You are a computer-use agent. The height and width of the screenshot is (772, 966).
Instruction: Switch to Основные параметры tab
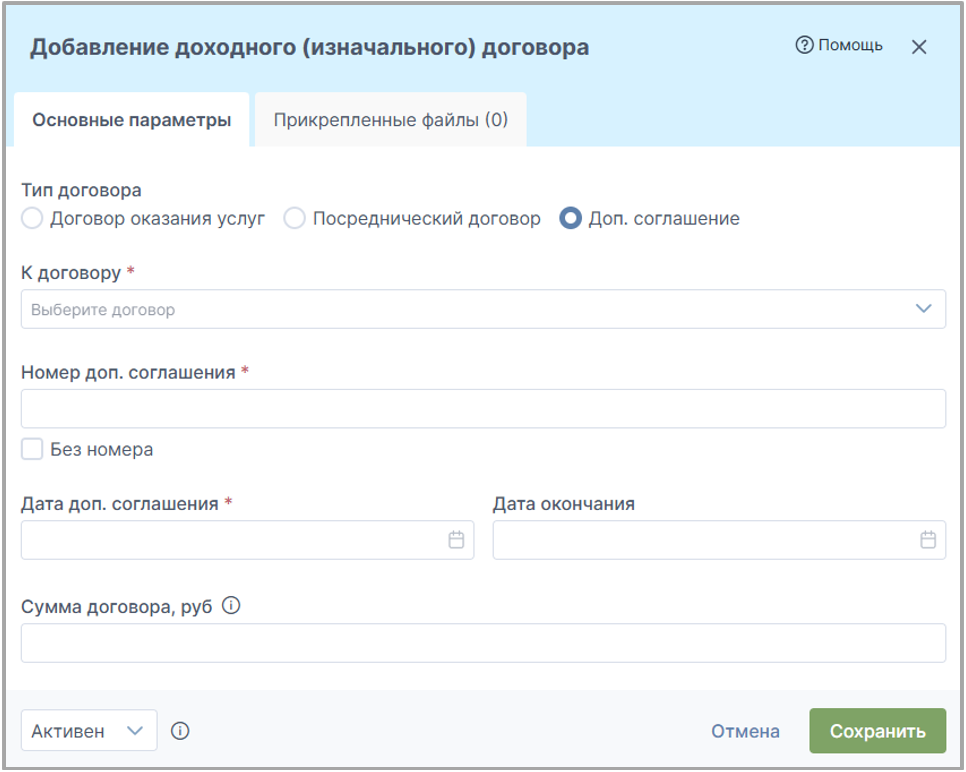pos(132,120)
